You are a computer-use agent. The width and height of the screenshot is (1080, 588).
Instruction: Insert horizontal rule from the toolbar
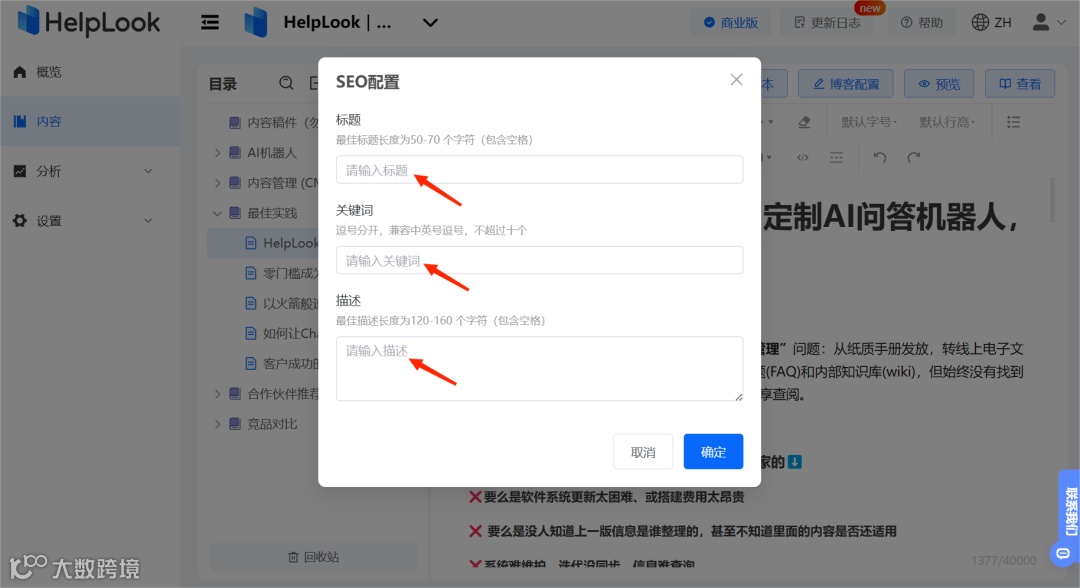tap(835, 157)
